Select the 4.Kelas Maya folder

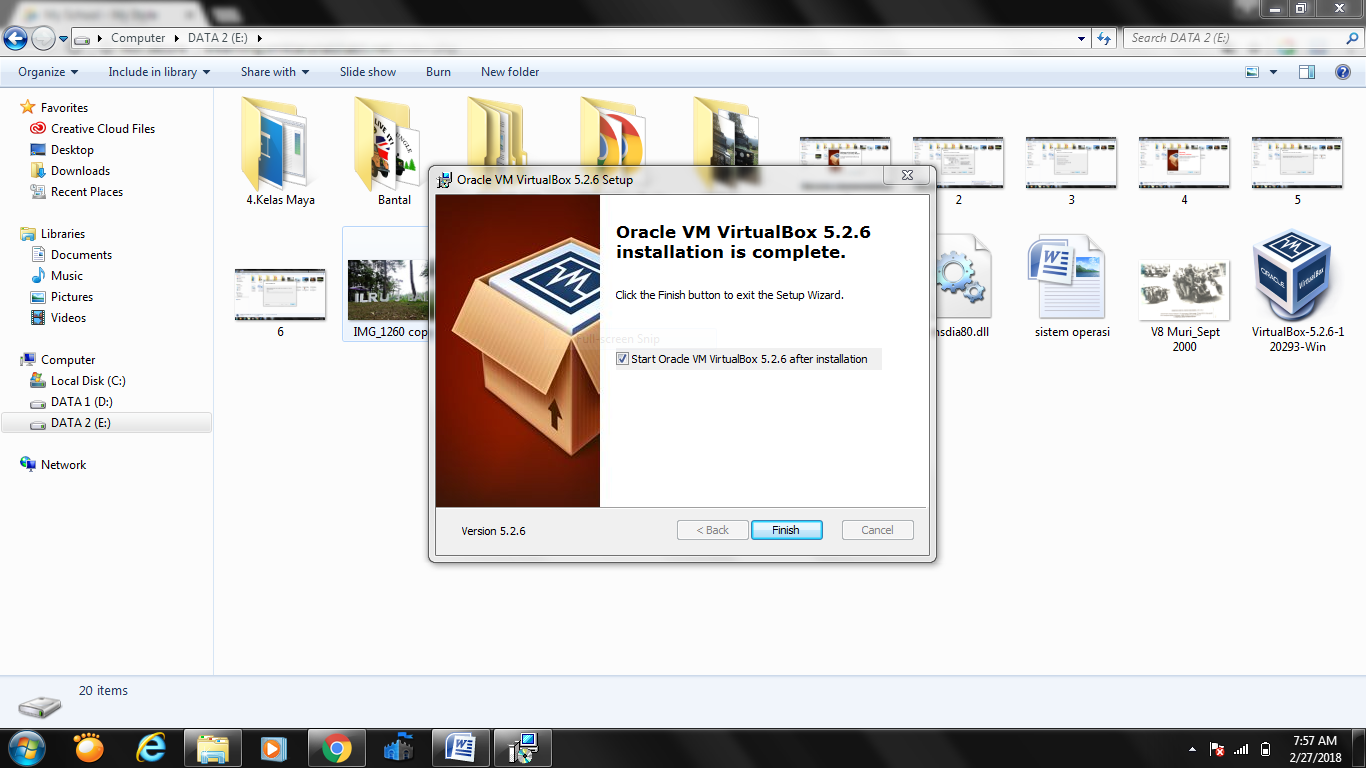coord(281,151)
